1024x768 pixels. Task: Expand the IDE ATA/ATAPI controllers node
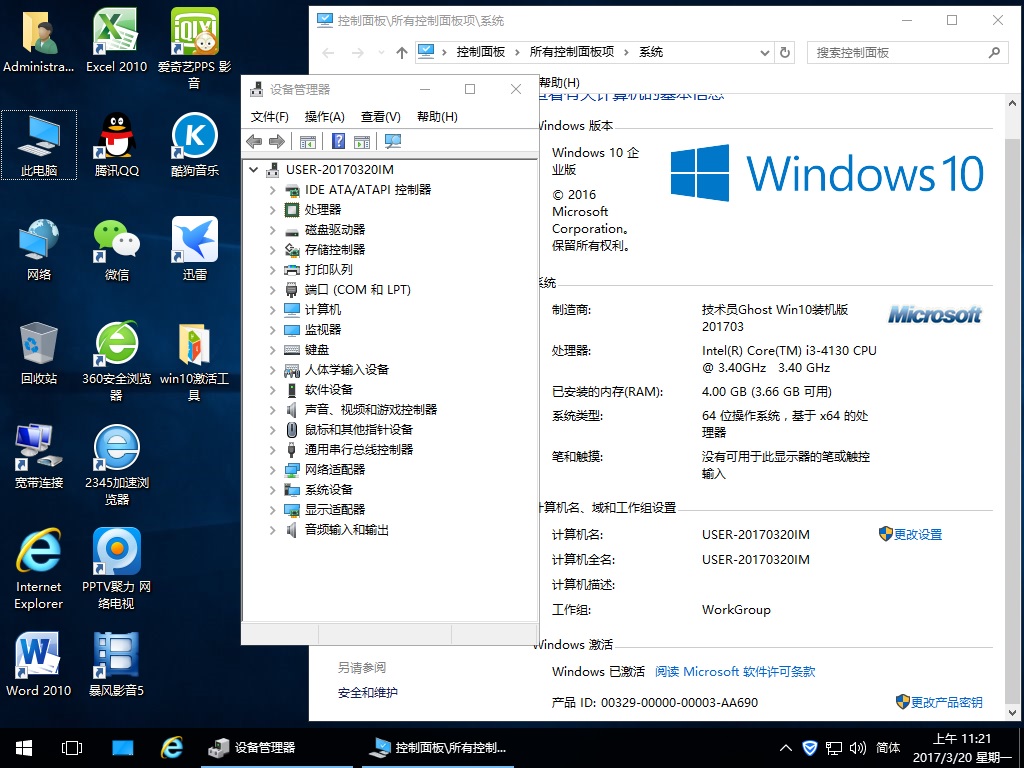272,190
